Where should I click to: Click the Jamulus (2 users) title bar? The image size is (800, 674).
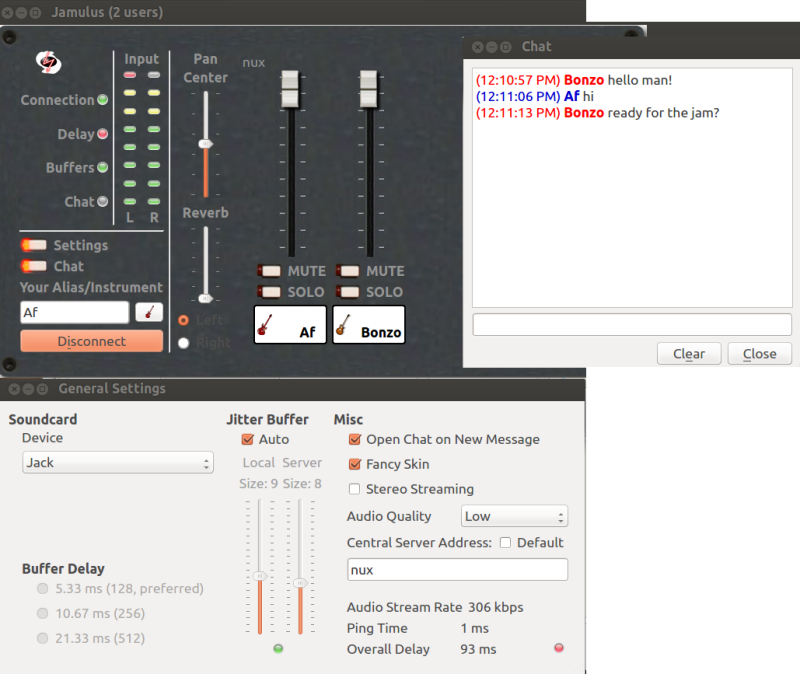click(x=293, y=12)
